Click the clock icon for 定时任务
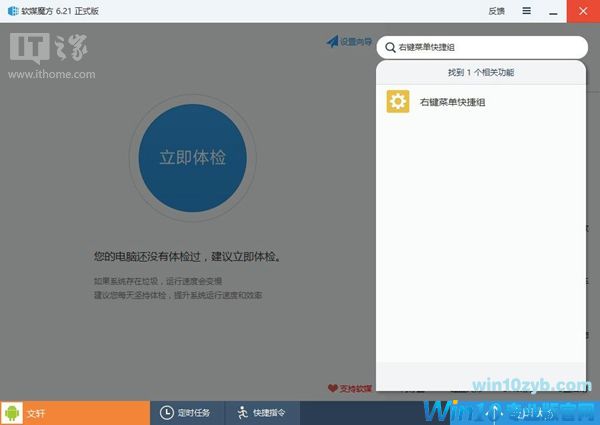 point(167,412)
